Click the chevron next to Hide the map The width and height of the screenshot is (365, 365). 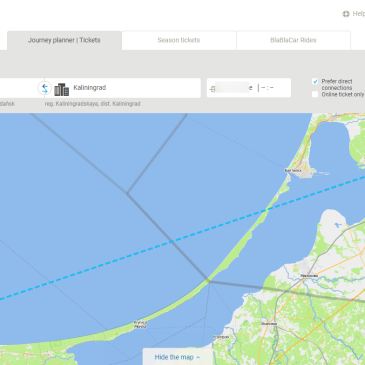pos(198,357)
